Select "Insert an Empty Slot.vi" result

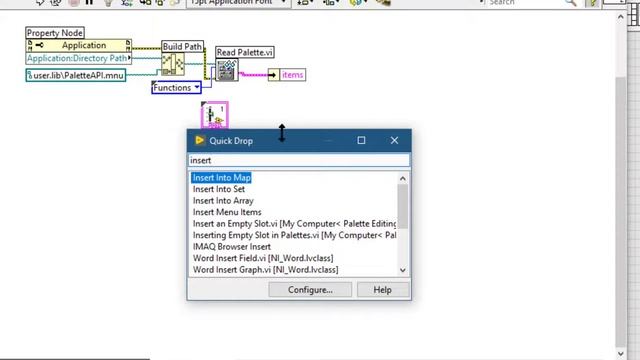point(294,224)
